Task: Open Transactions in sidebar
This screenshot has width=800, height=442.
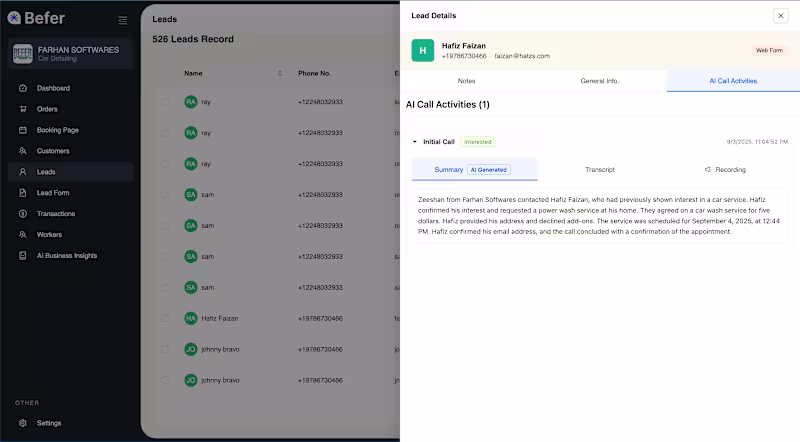Action: point(71,214)
